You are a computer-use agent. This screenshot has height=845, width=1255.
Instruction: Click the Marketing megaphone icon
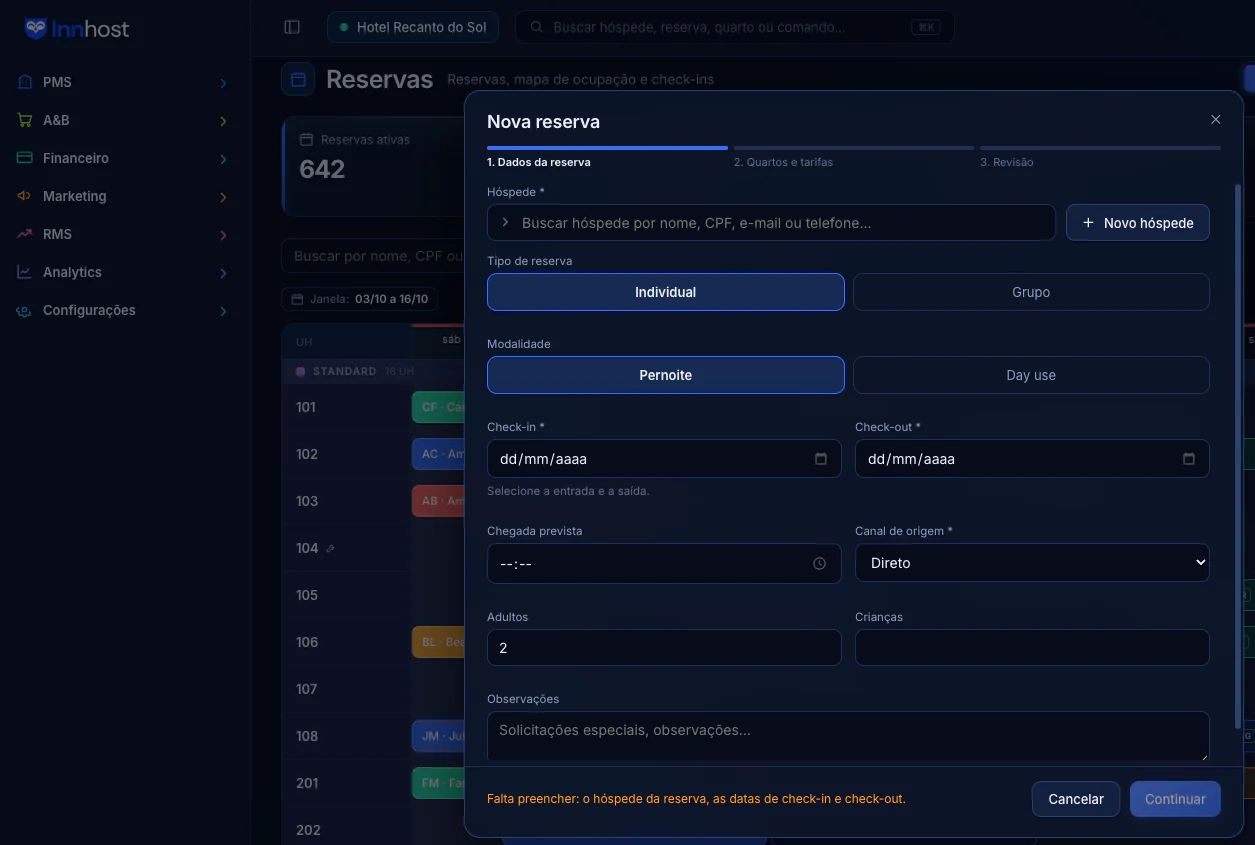tap(25, 196)
